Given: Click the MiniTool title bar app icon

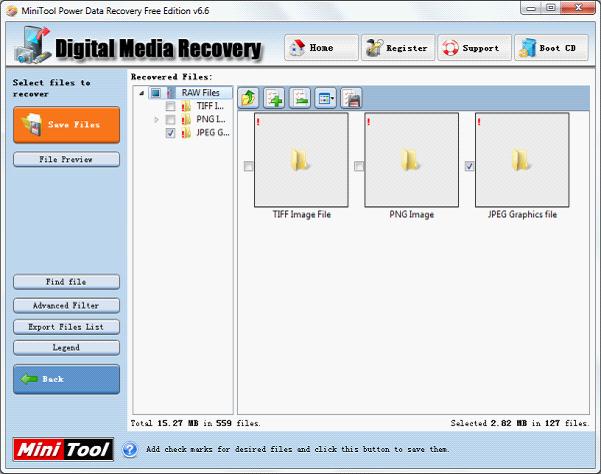Looking at the screenshot, I should coord(12,11).
